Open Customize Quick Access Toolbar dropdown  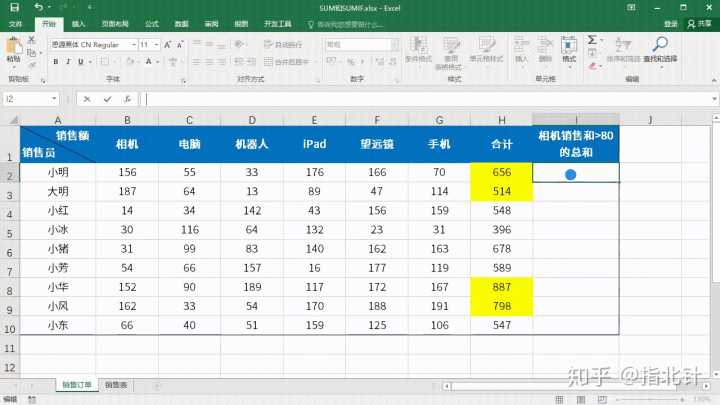[x=89, y=7]
